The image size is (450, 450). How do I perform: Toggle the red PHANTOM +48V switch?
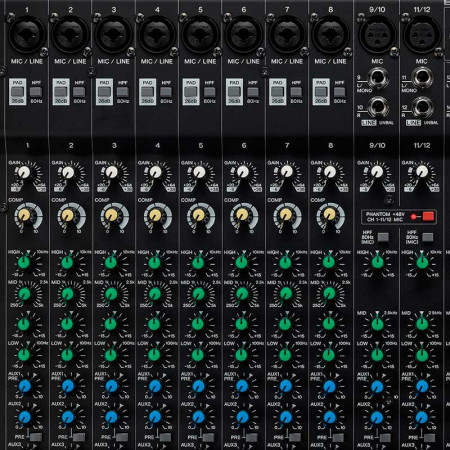coord(428,216)
